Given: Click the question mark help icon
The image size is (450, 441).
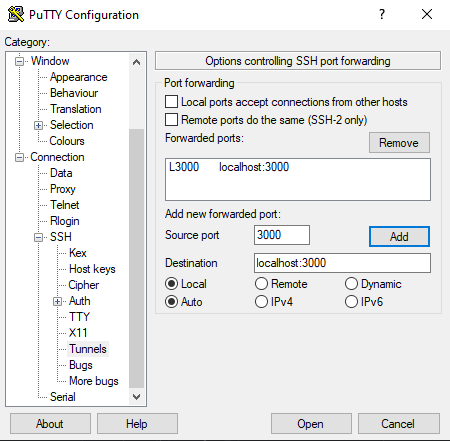Looking at the screenshot, I should click(382, 14).
